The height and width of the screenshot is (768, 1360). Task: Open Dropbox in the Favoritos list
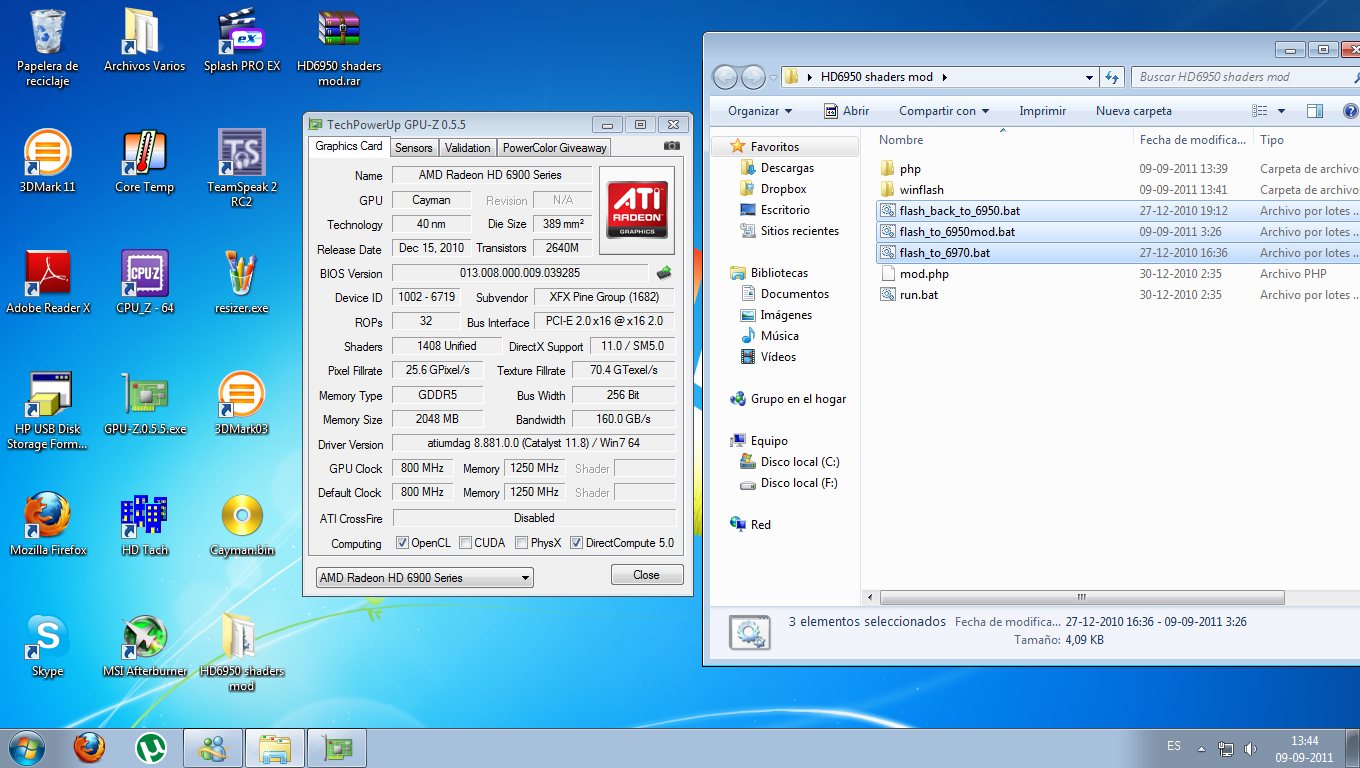[783, 189]
